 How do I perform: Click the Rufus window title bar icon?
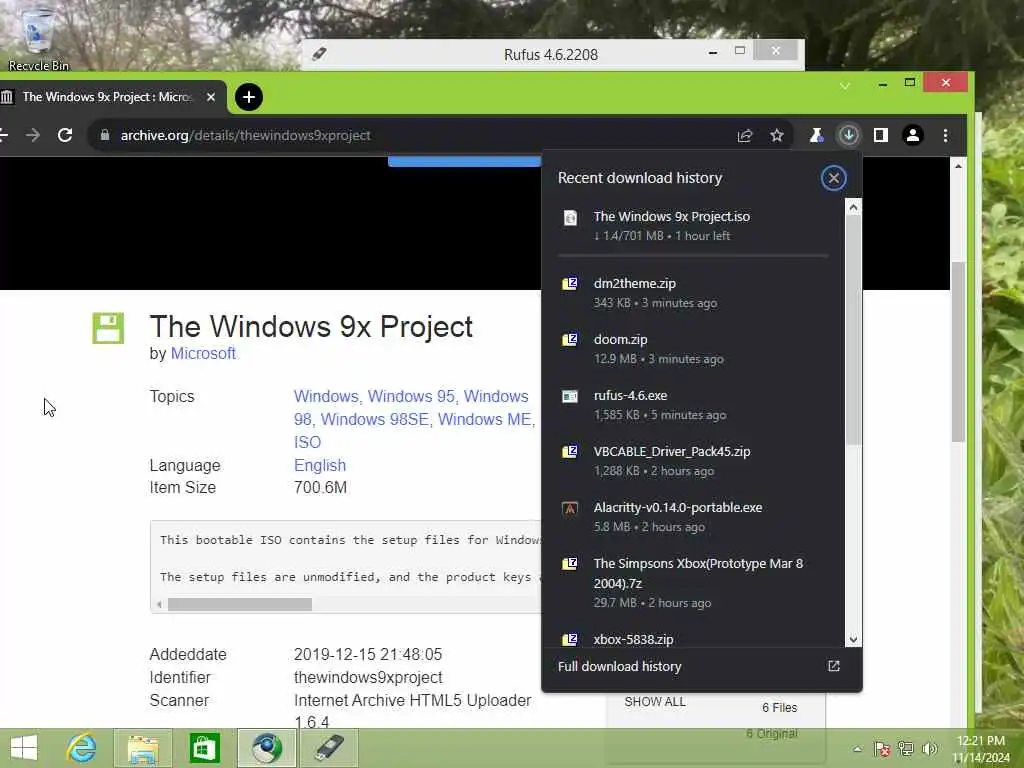pos(319,54)
